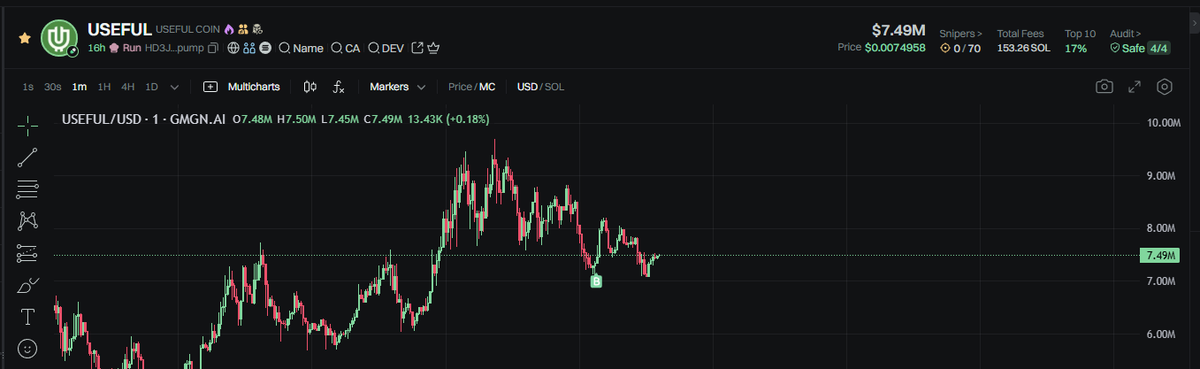1200x369 pixels.
Task: Select the pattern drawing tool
Action: (x=28, y=220)
